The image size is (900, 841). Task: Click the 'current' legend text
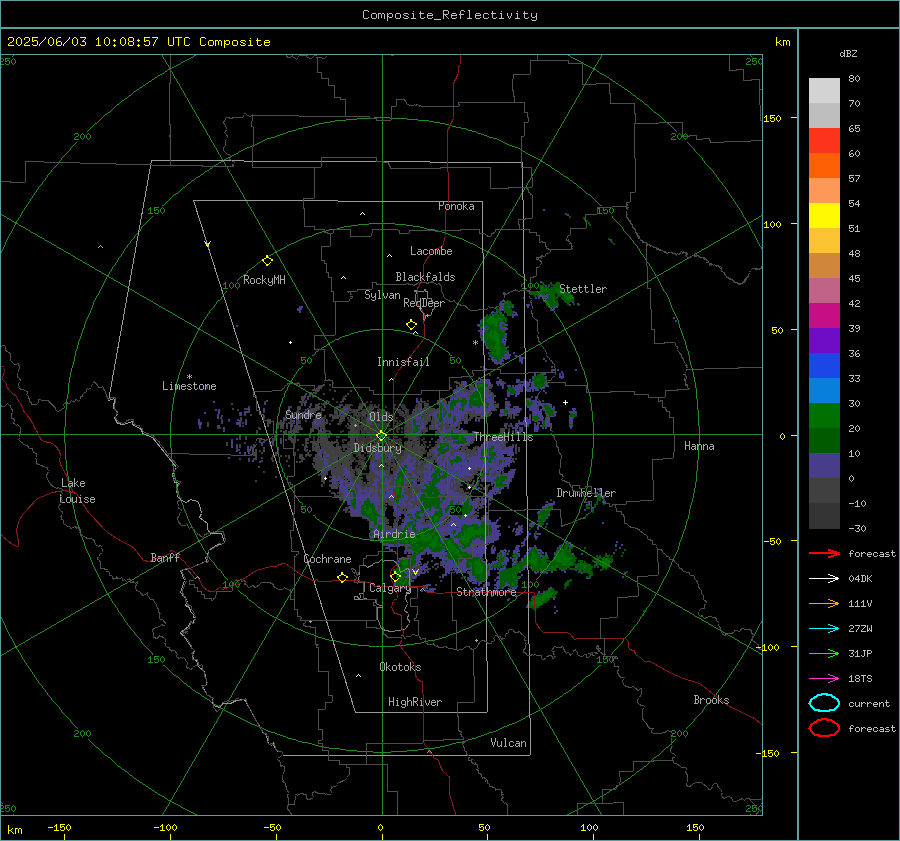(x=869, y=703)
